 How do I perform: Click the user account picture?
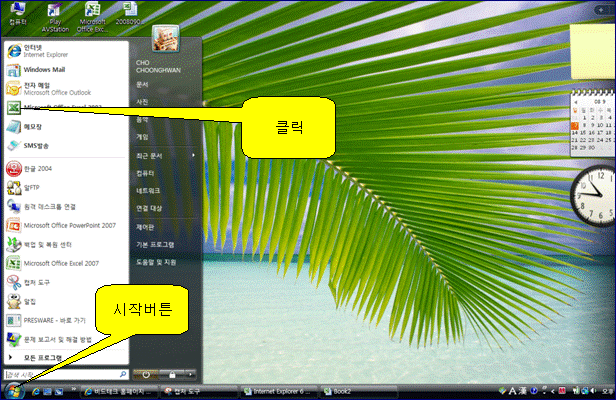click(x=165, y=39)
